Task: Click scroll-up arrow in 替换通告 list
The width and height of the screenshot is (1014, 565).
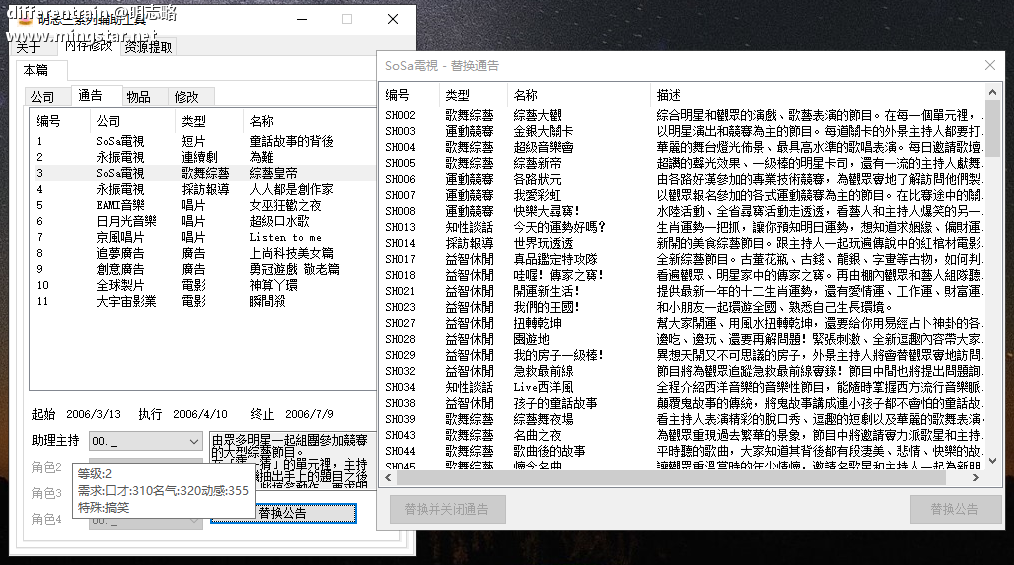Action: tap(993, 92)
